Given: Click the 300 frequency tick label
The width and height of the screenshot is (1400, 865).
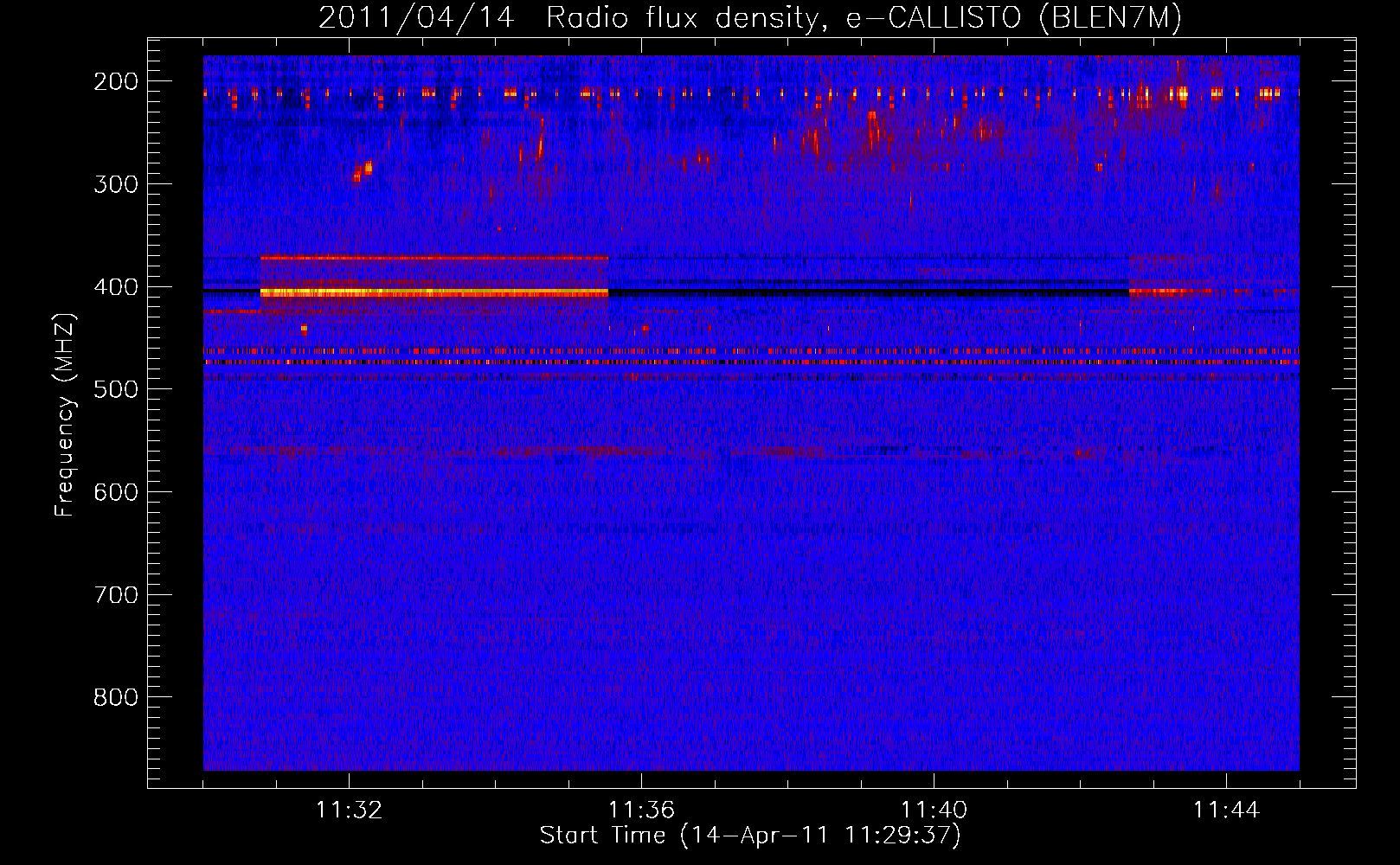Looking at the screenshot, I should tap(116, 184).
